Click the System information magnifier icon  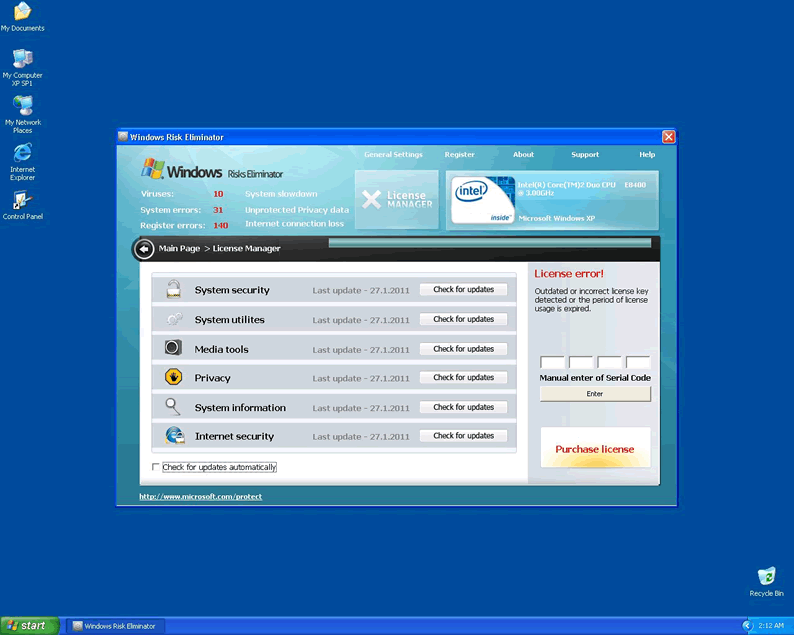click(174, 407)
